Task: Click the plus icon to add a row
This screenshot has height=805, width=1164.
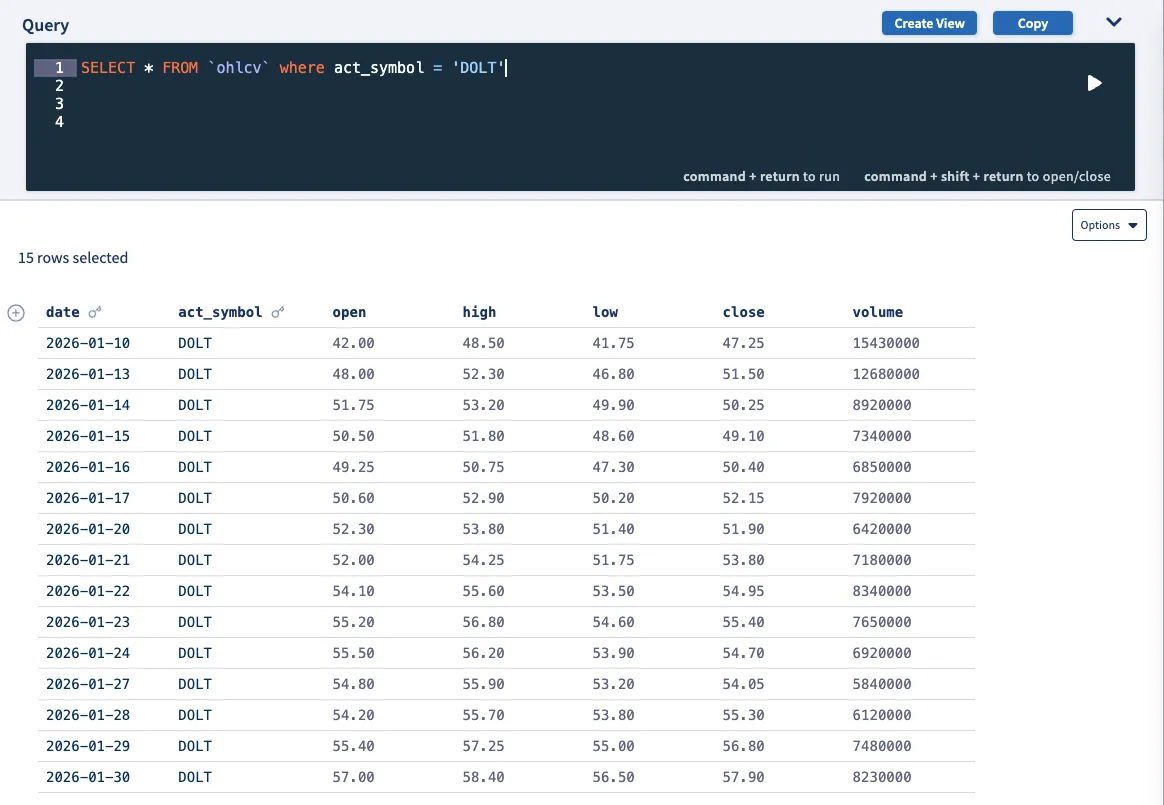Action: [x=15, y=312]
